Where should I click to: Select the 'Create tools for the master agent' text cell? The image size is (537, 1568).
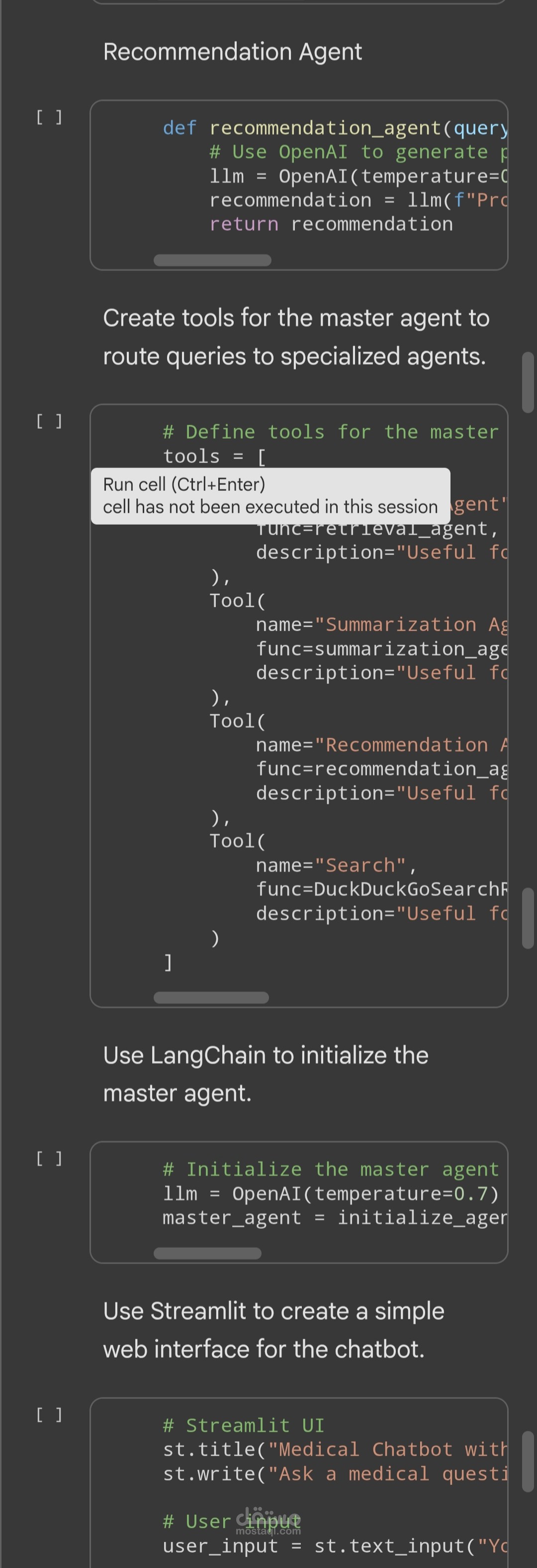click(296, 337)
